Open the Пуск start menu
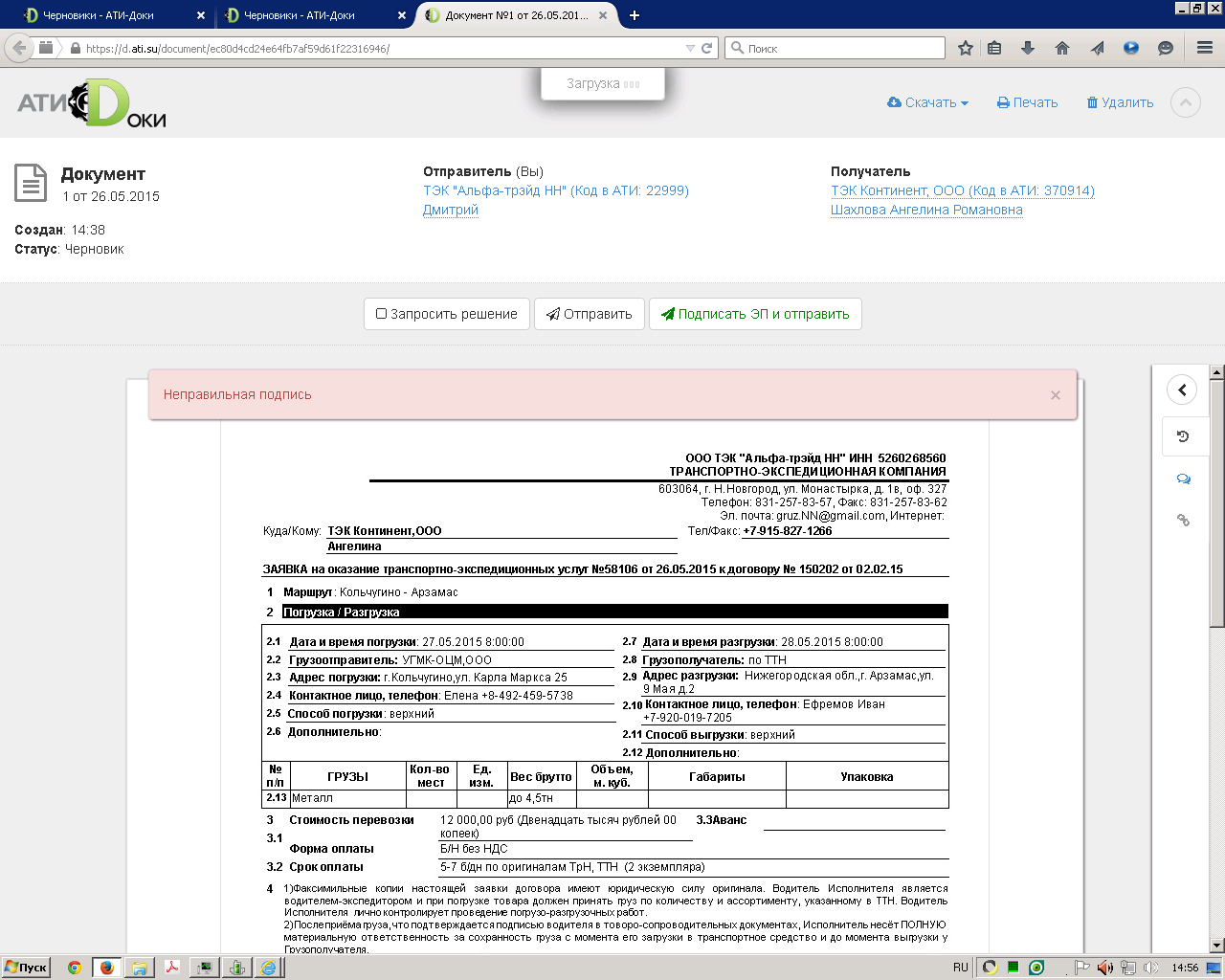Viewport: 1225px width, 980px height. point(26,968)
